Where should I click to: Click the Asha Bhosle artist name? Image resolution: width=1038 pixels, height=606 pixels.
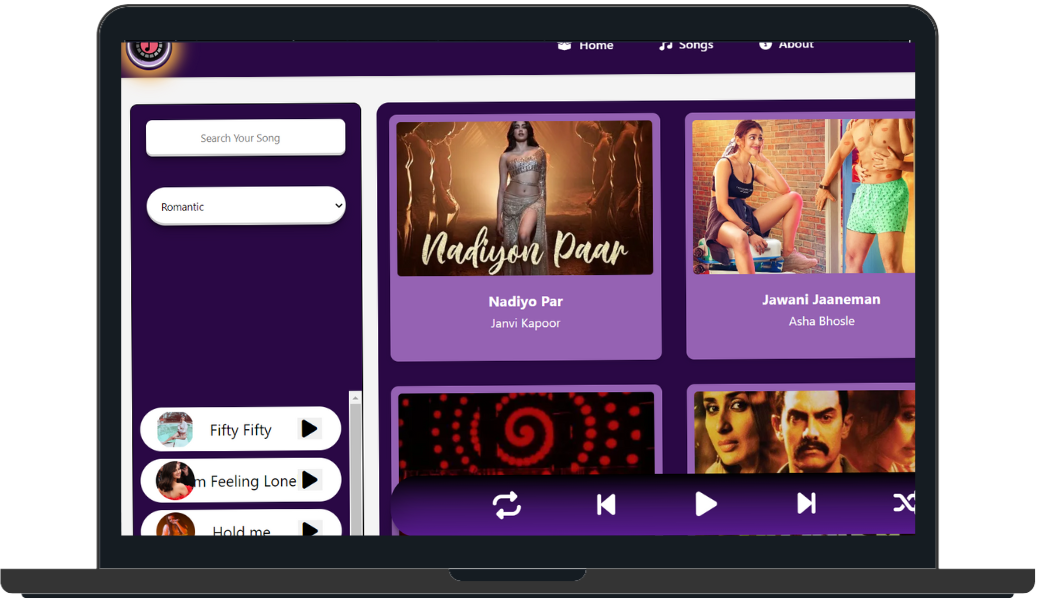821,321
